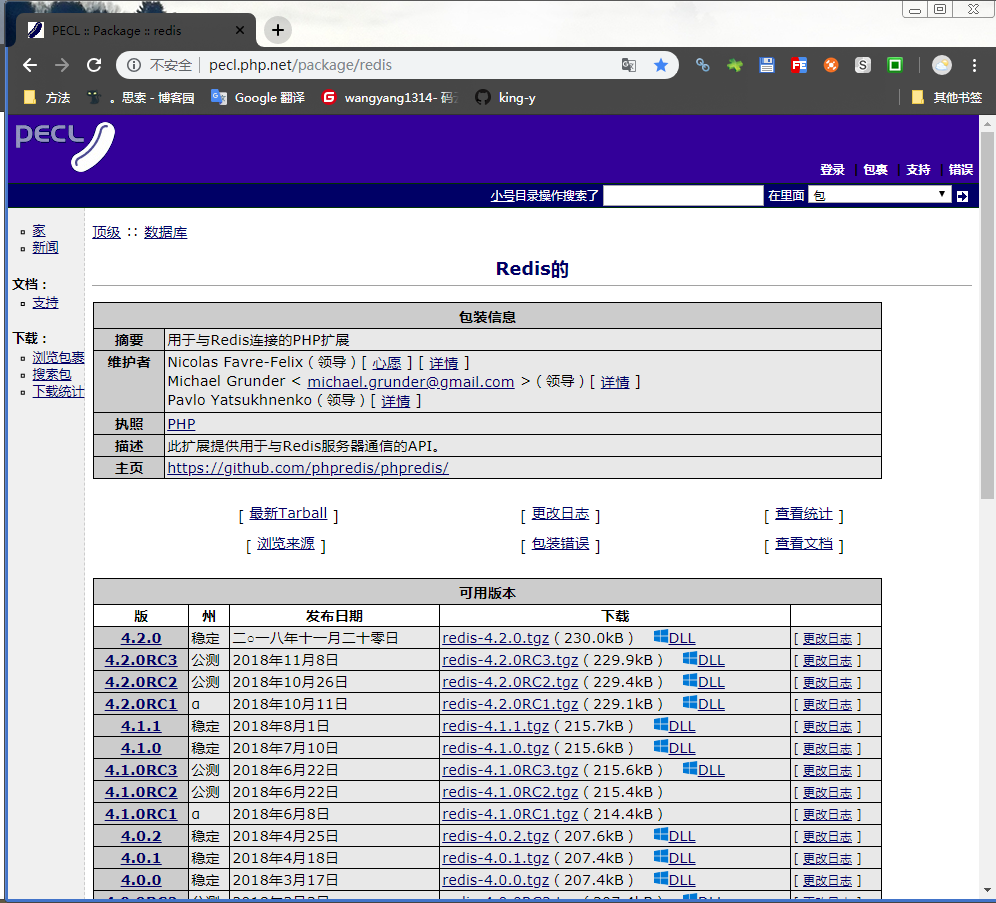This screenshot has width=996, height=903.
Task: Click the michael.grunder@gmail.com email link
Action: (x=410, y=382)
